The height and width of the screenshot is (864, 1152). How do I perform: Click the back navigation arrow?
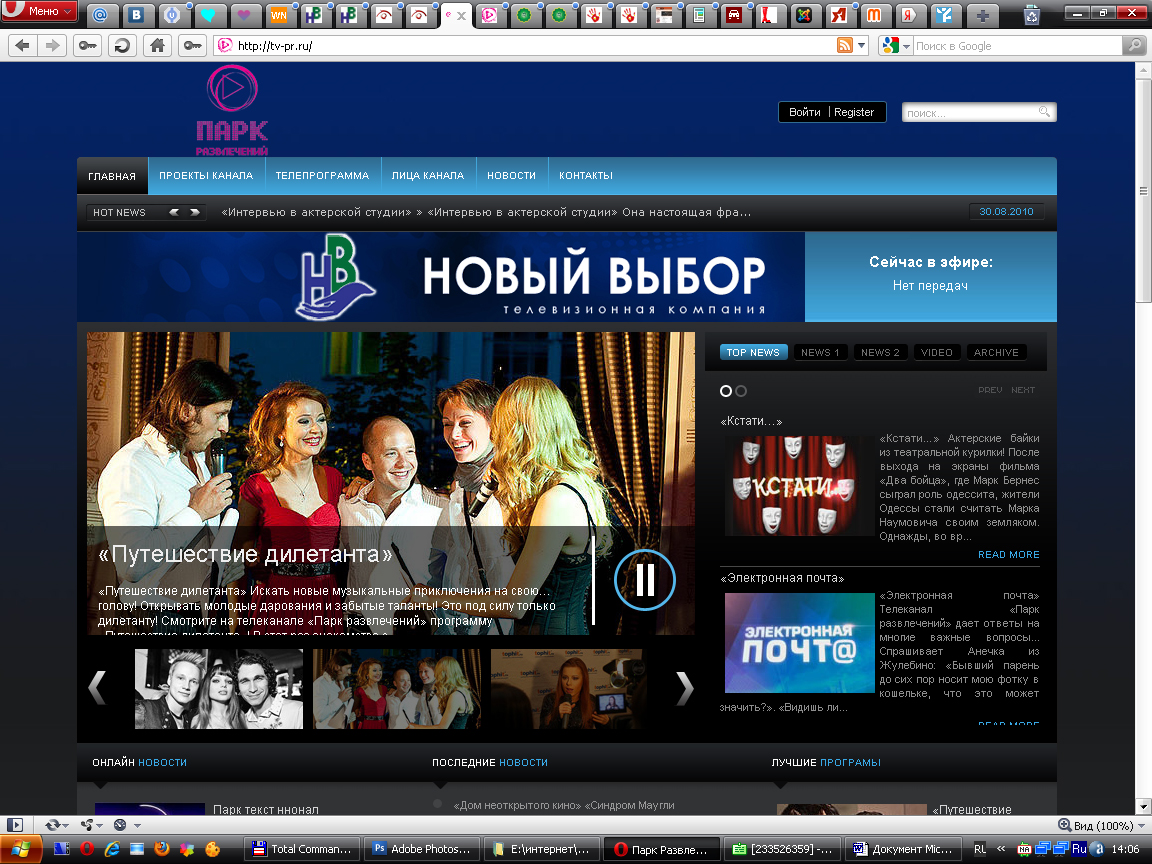tap(23, 46)
